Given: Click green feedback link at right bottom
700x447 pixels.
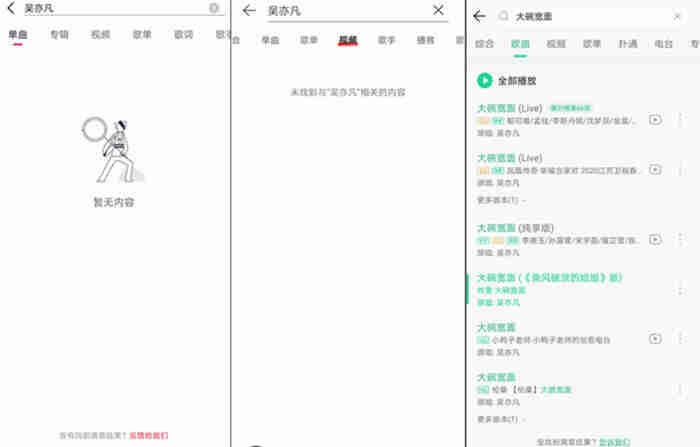Looking at the screenshot, I should (614, 441).
